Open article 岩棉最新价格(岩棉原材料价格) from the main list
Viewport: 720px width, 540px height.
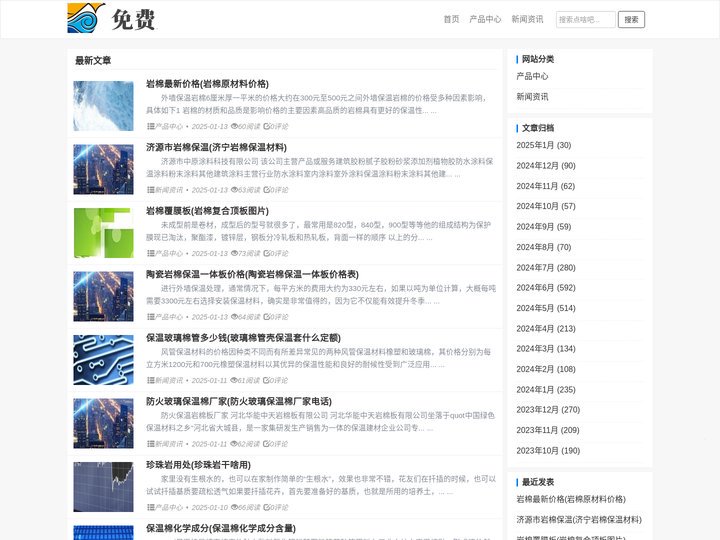[207, 84]
